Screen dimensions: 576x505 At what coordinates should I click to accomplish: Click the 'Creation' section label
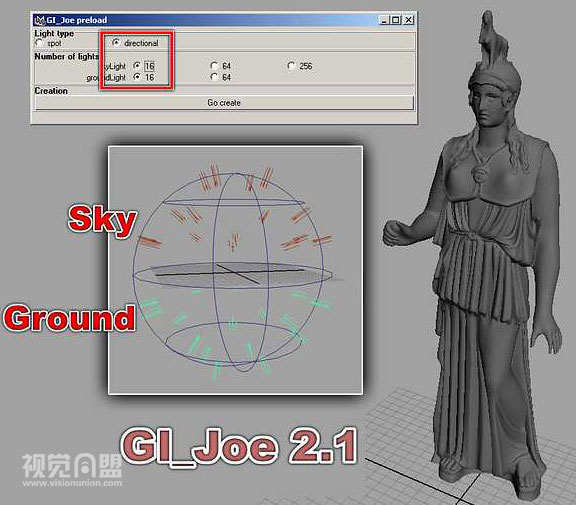click(x=51, y=91)
